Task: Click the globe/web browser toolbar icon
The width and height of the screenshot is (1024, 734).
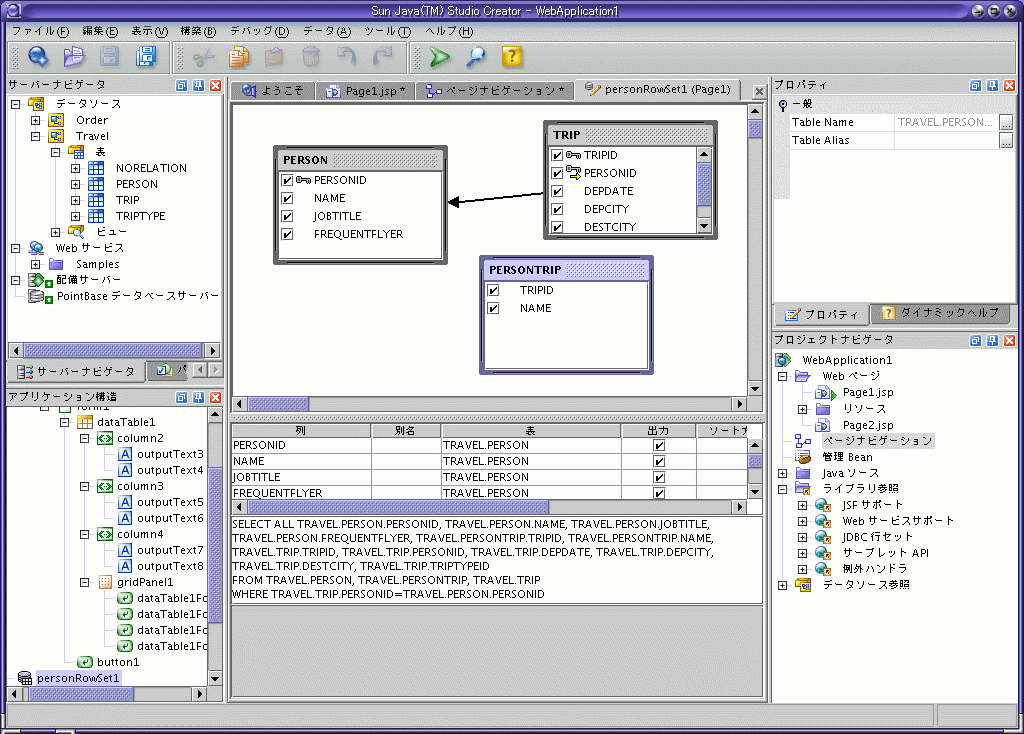Action: pos(38,57)
